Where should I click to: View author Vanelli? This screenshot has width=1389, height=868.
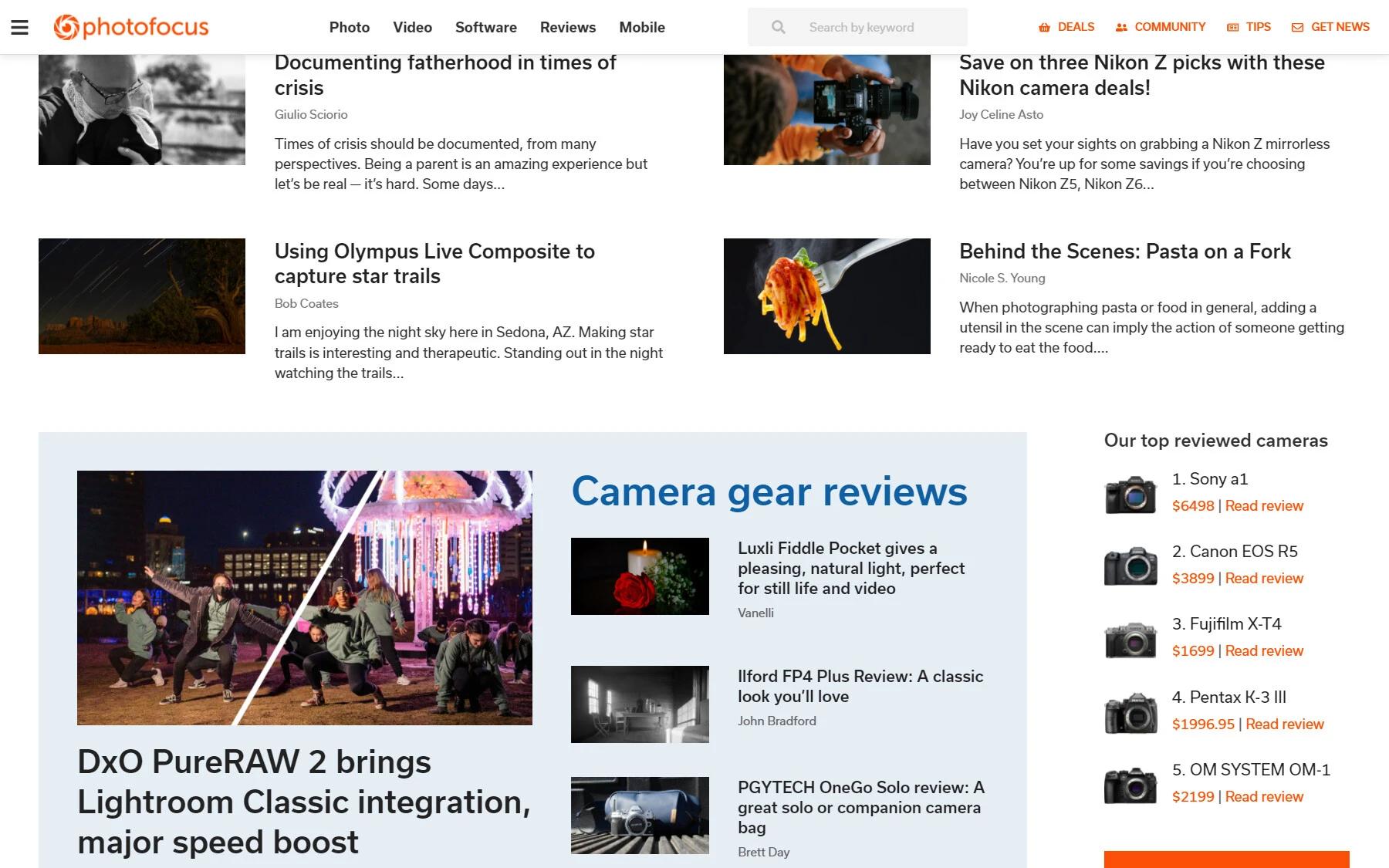(755, 613)
